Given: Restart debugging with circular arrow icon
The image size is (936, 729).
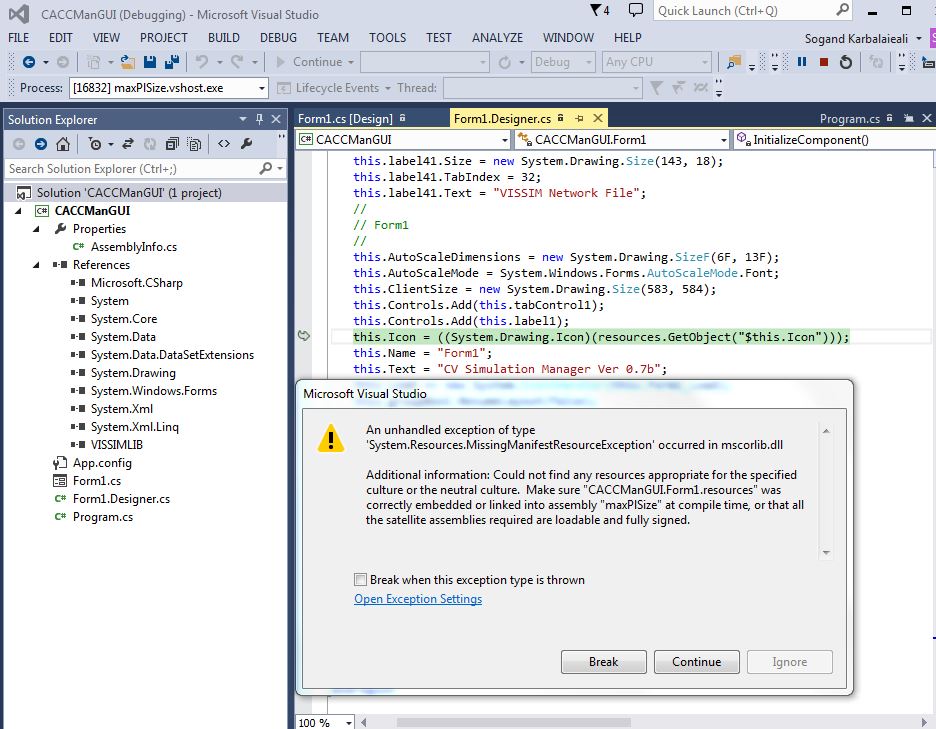Looking at the screenshot, I should point(845,61).
